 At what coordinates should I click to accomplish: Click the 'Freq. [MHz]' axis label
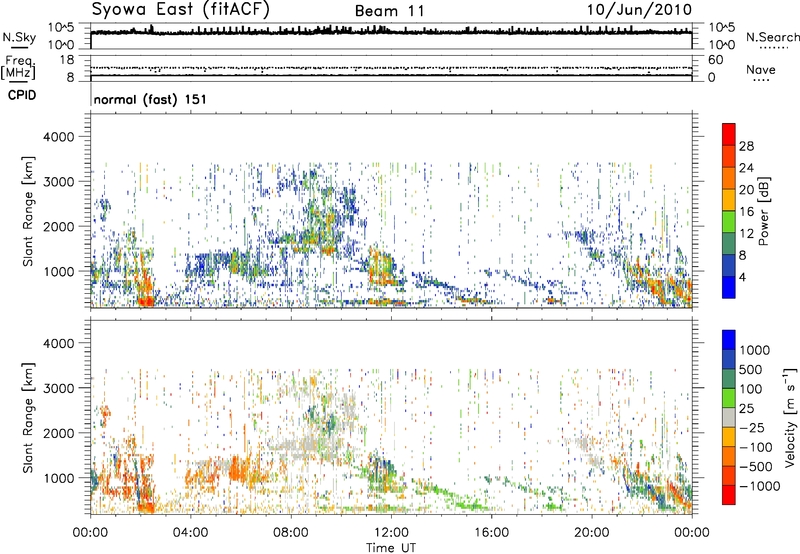tap(19, 67)
